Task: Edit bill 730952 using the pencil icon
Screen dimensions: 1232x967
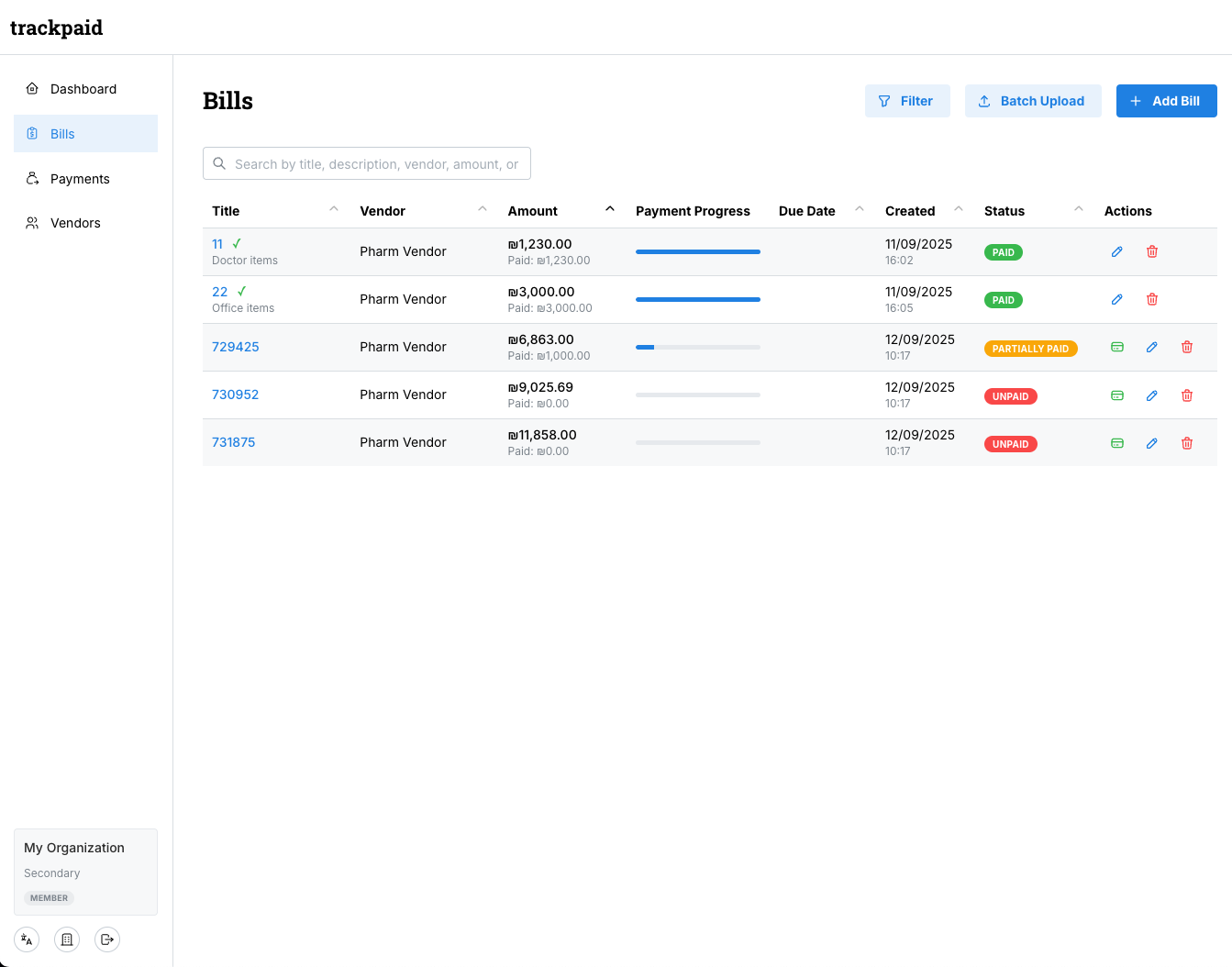Action: [1151, 395]
